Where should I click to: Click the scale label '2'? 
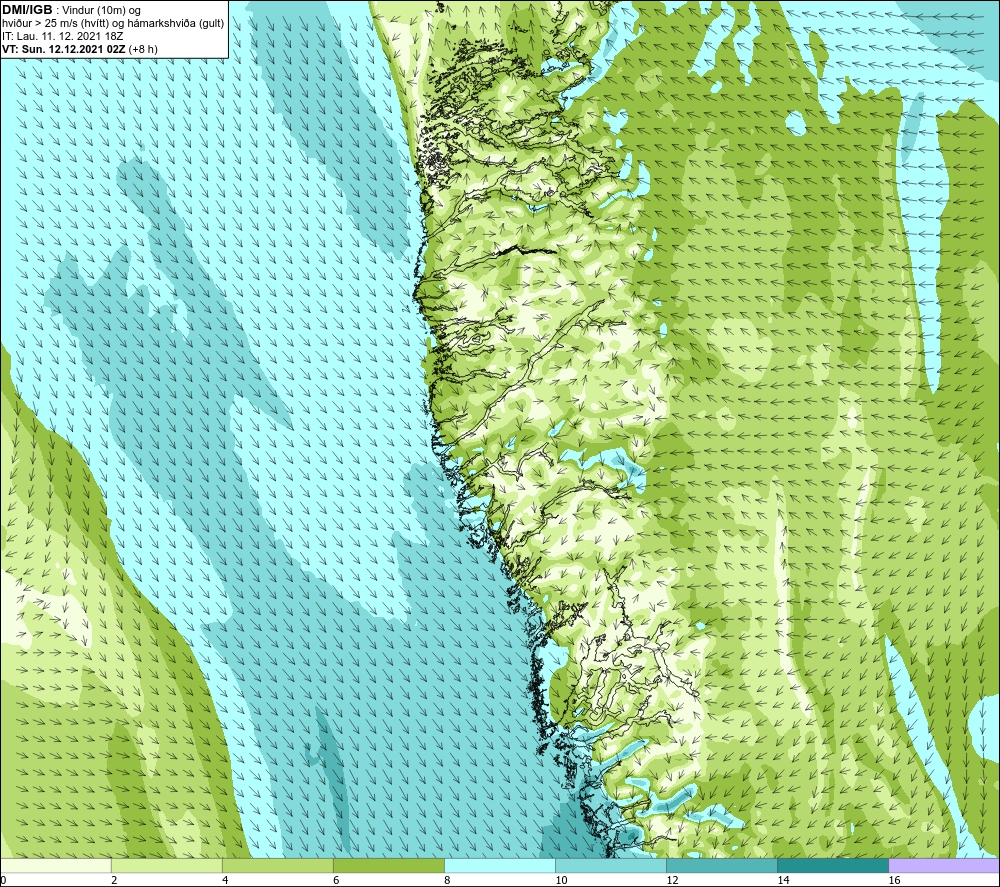click(x=114, y=881)
